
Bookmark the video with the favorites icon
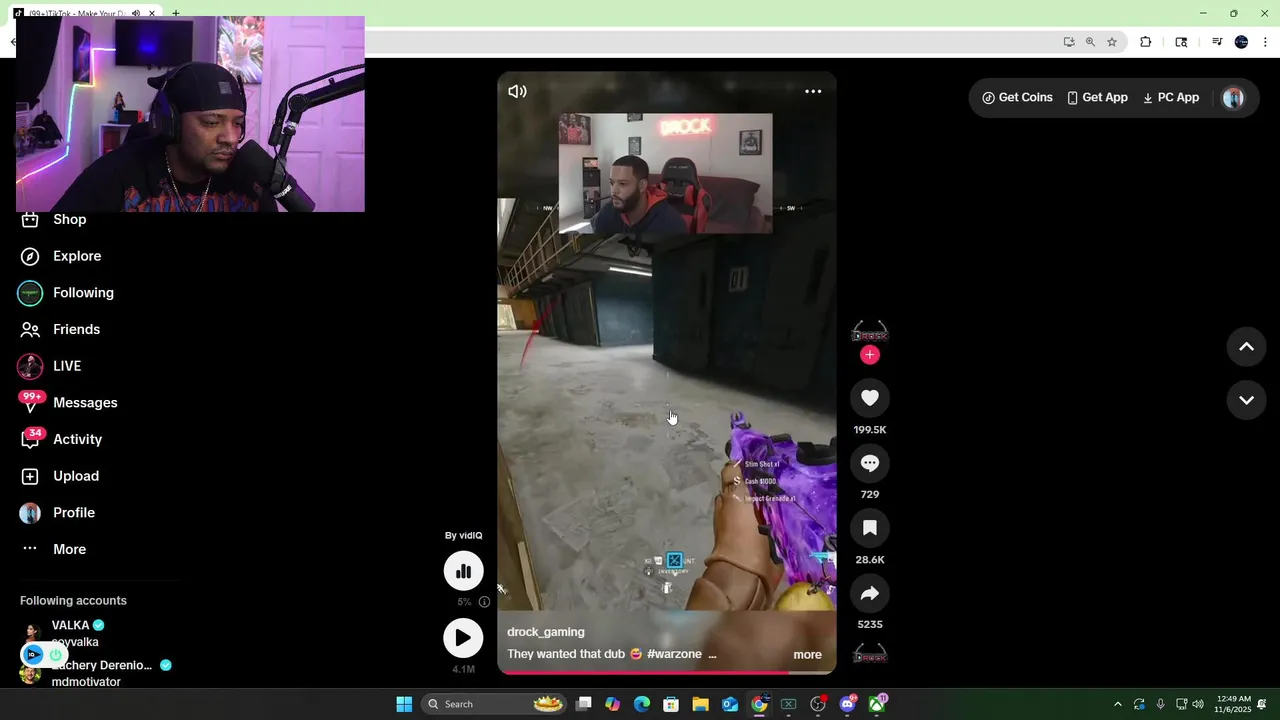pos(870,528)
